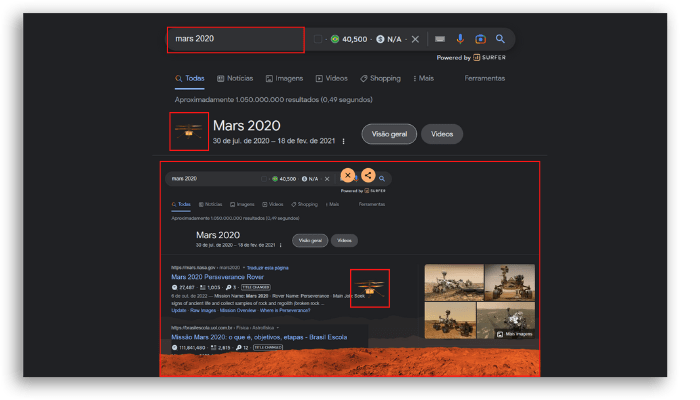Tick the Surfer checkbox in the top search bar

coord(317,39)
